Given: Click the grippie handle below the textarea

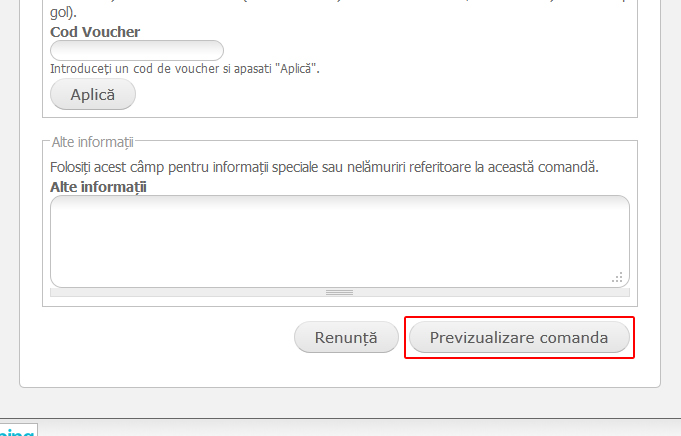Looking at the screenshot, I should point(340,292).
